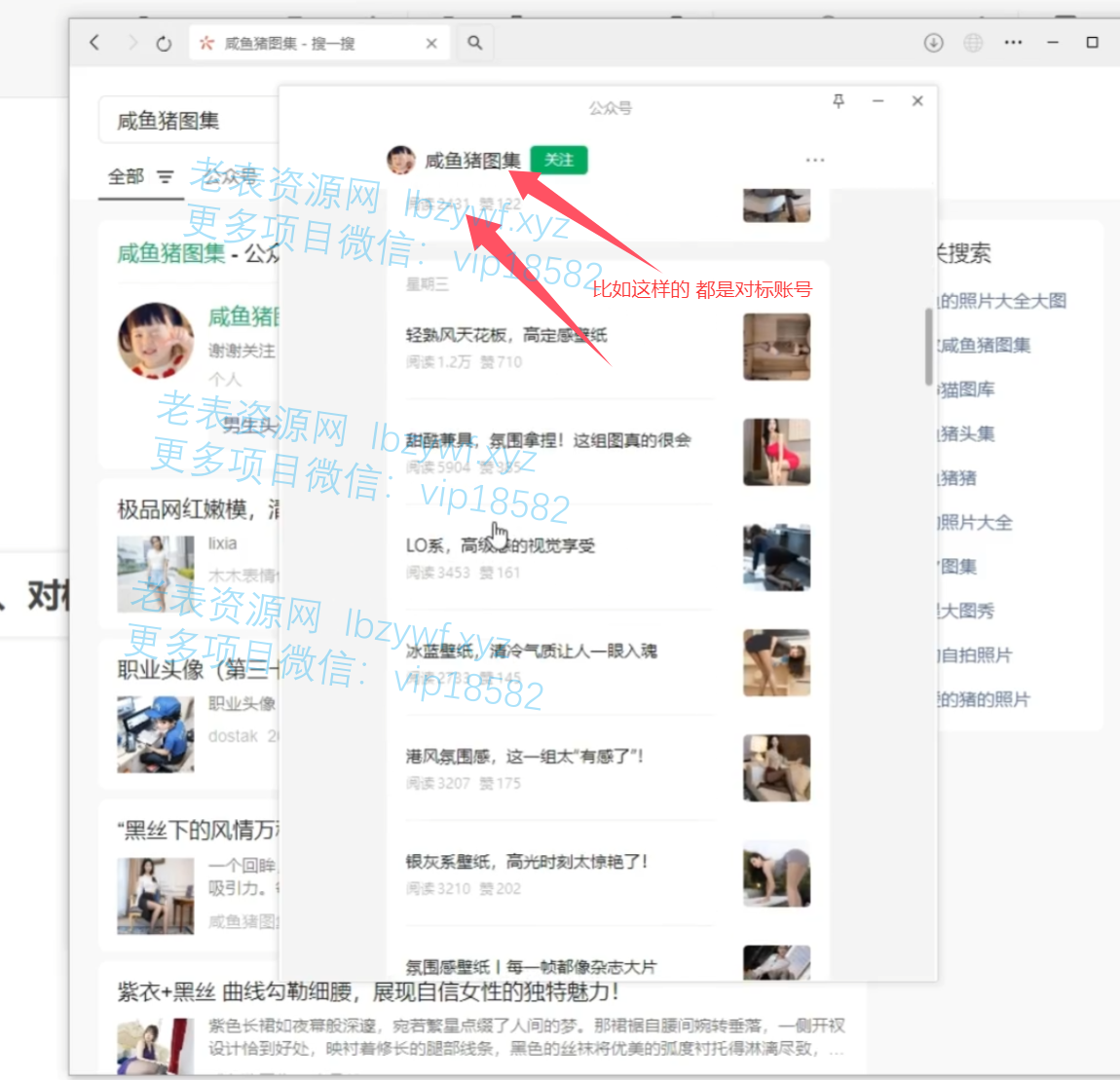Viewport: 1120px width, 1080px height.
Task: Open the search magnifier icon
Action: (x=474, y=43)
